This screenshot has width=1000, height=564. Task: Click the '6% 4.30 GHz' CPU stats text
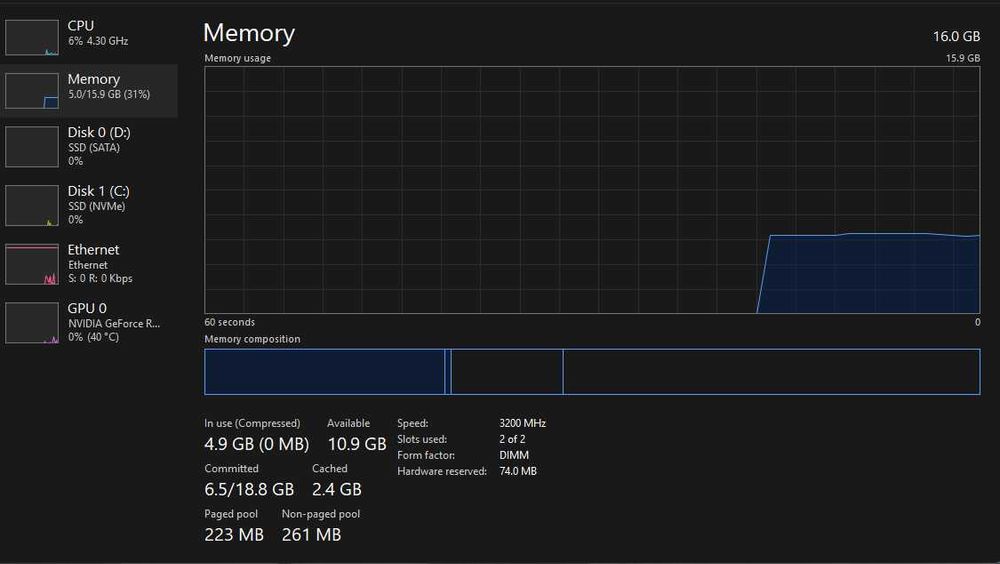(98, 41)
